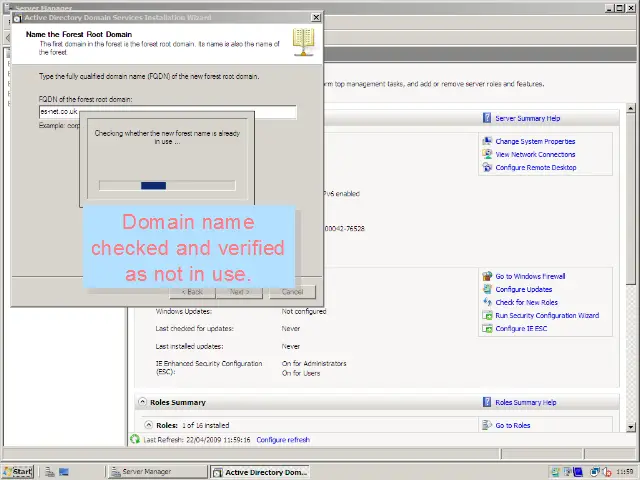Viewport: 640px width, 480px height.
Task: Click the IE Enhanced Security Configuration label
Action: click(x=209, y=367)
